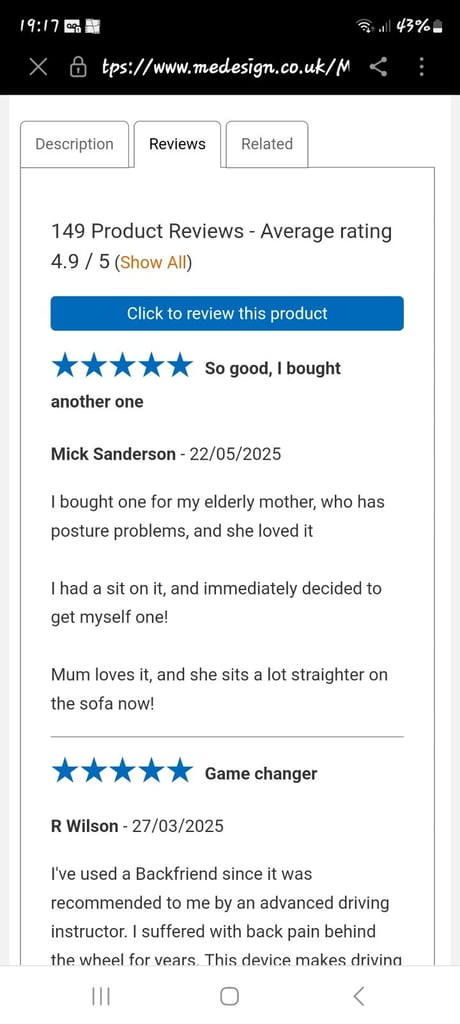Tap the reviewer name R Wilson
This screenshot has height=1024, width=460.
click(85, 826)
